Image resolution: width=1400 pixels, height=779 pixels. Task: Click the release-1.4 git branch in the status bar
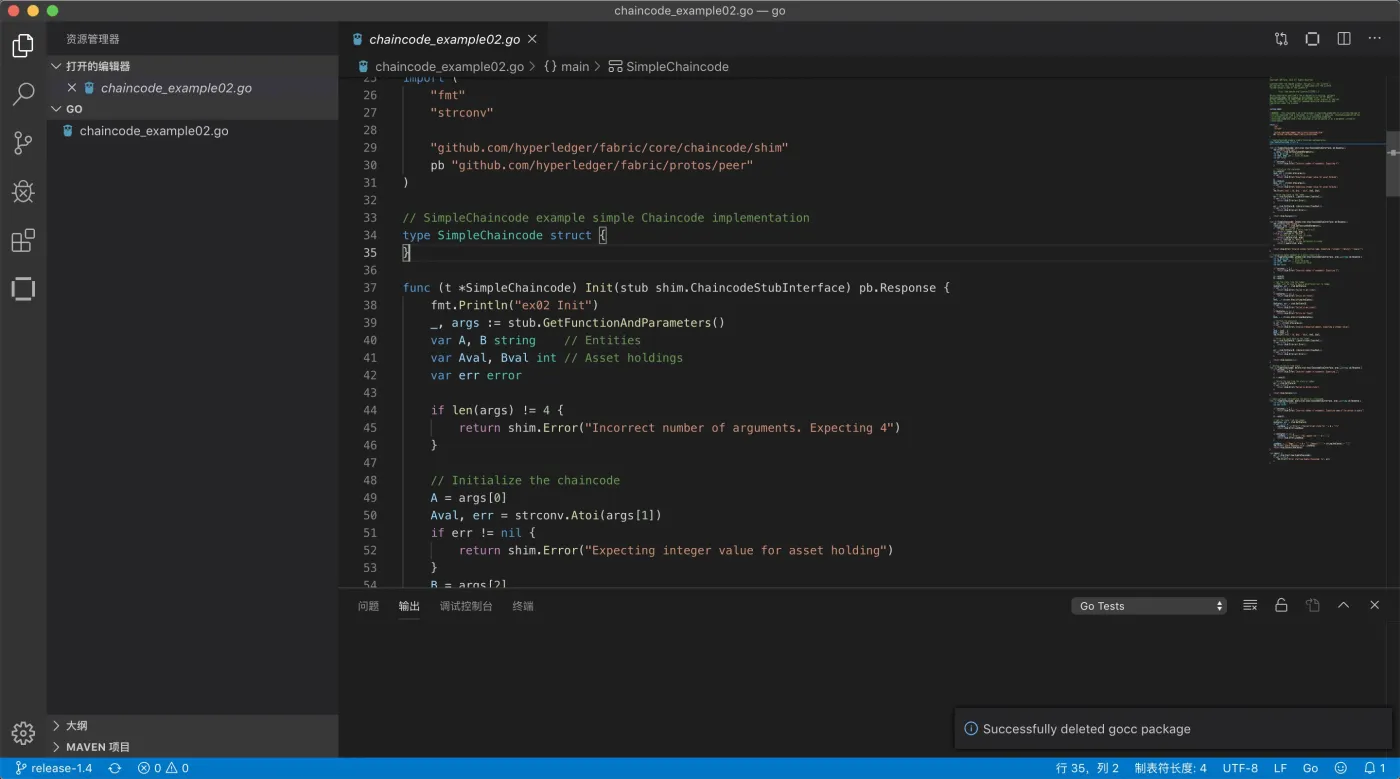[x=54, y=768]
